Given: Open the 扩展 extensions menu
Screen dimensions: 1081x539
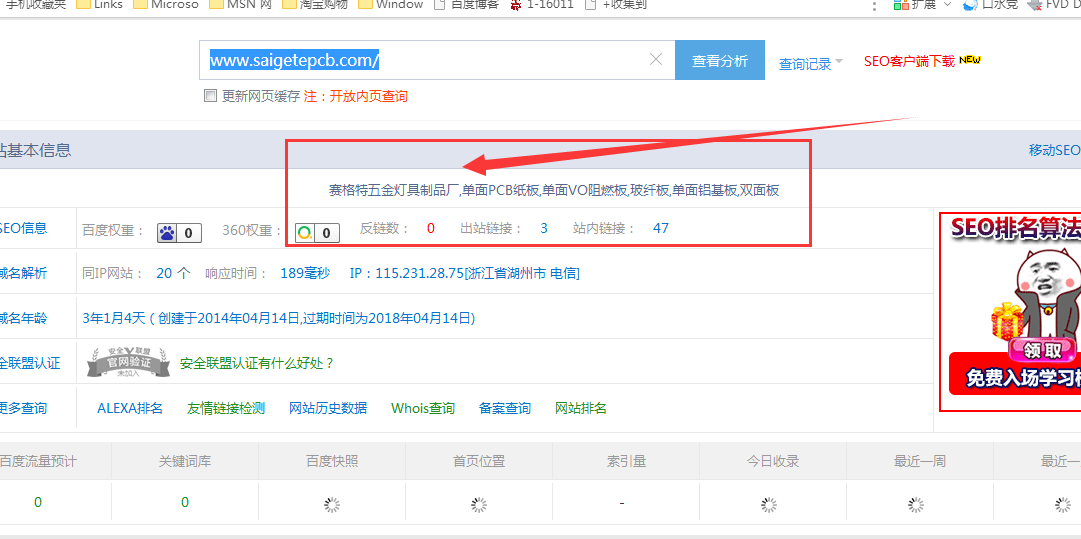Looking at the screenshot, I should click(x=922, y=5).
